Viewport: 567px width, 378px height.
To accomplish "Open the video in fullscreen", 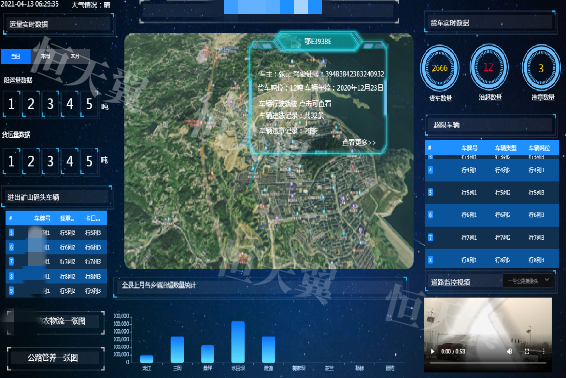I will [x=527, y=351].
